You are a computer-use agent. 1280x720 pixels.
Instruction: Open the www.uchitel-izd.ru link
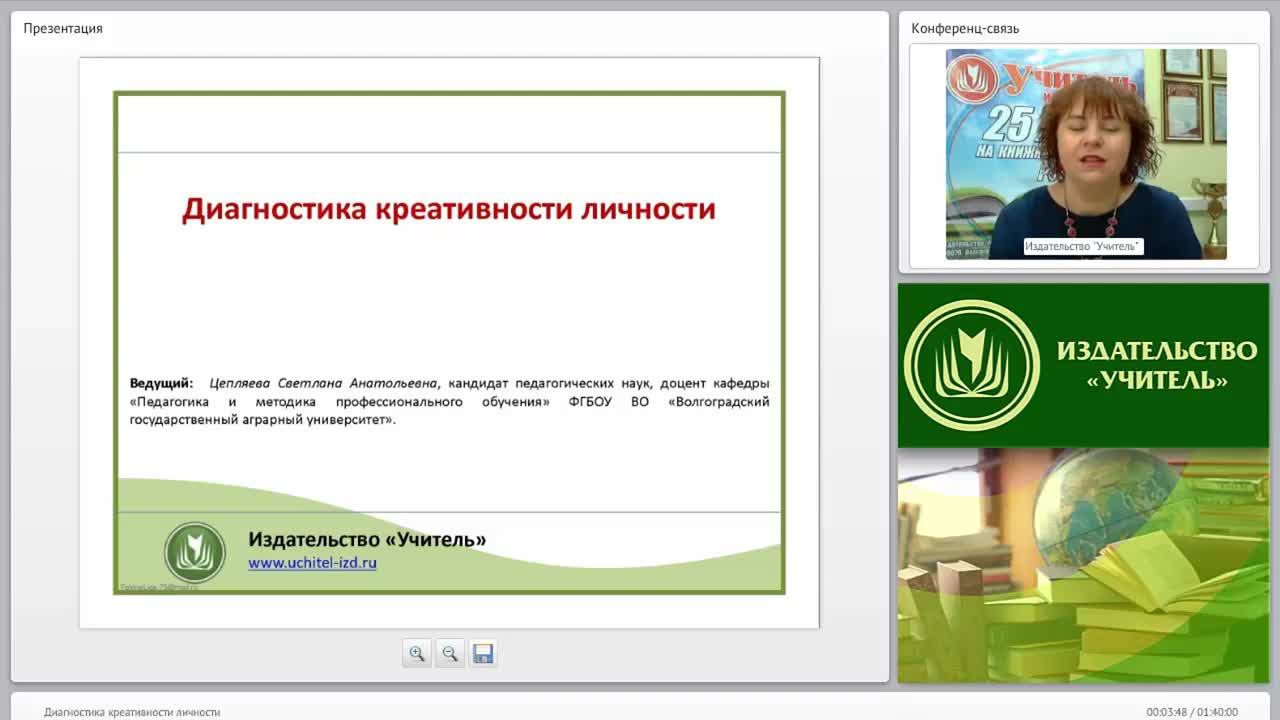click(x=312, y=563)
